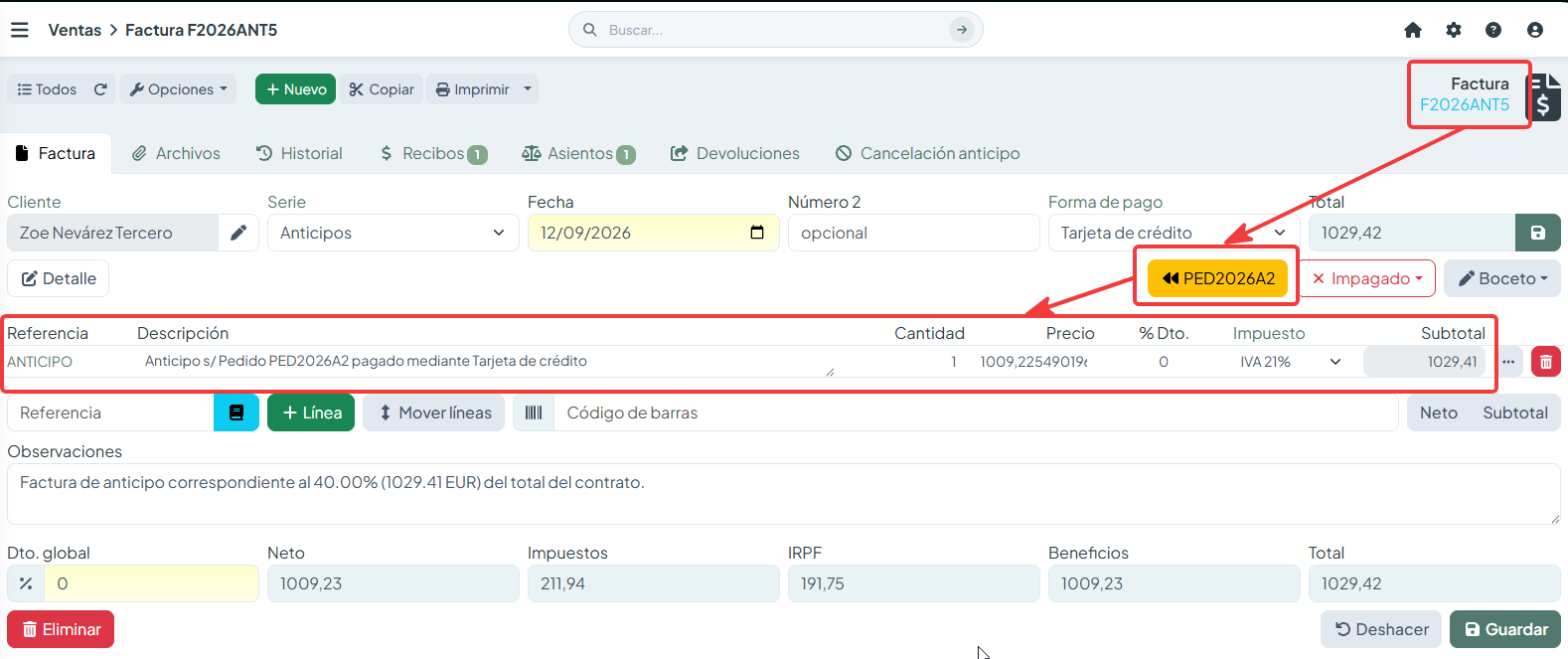The width and height of the screenshot is (1568, 659).
Task: Click the percent icon for Dto. global
Action: 26,583
